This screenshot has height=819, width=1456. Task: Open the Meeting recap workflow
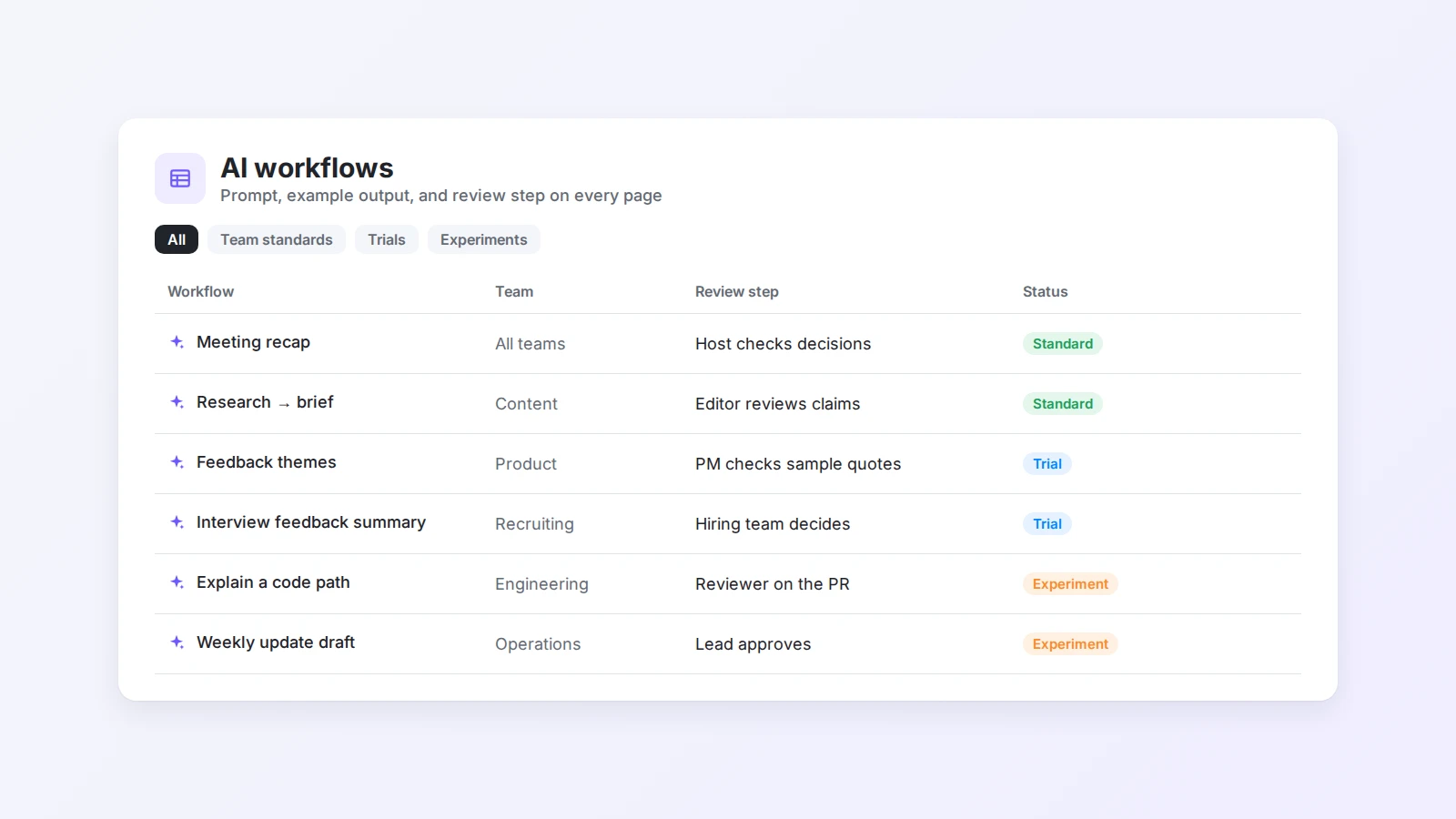(253, 342)
